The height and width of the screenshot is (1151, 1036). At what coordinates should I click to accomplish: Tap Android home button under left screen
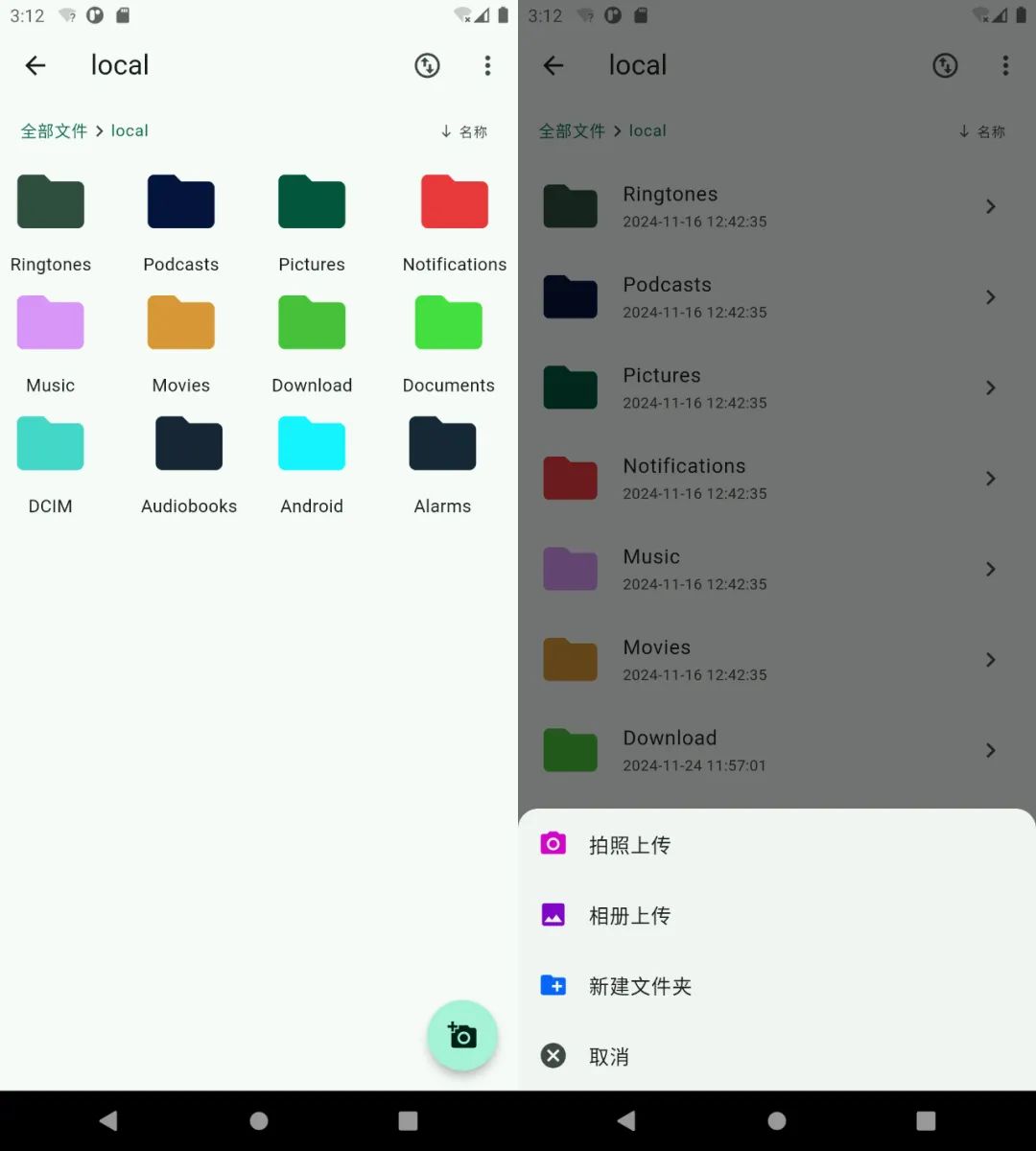pyautogui.click(x=259, y=1120)
